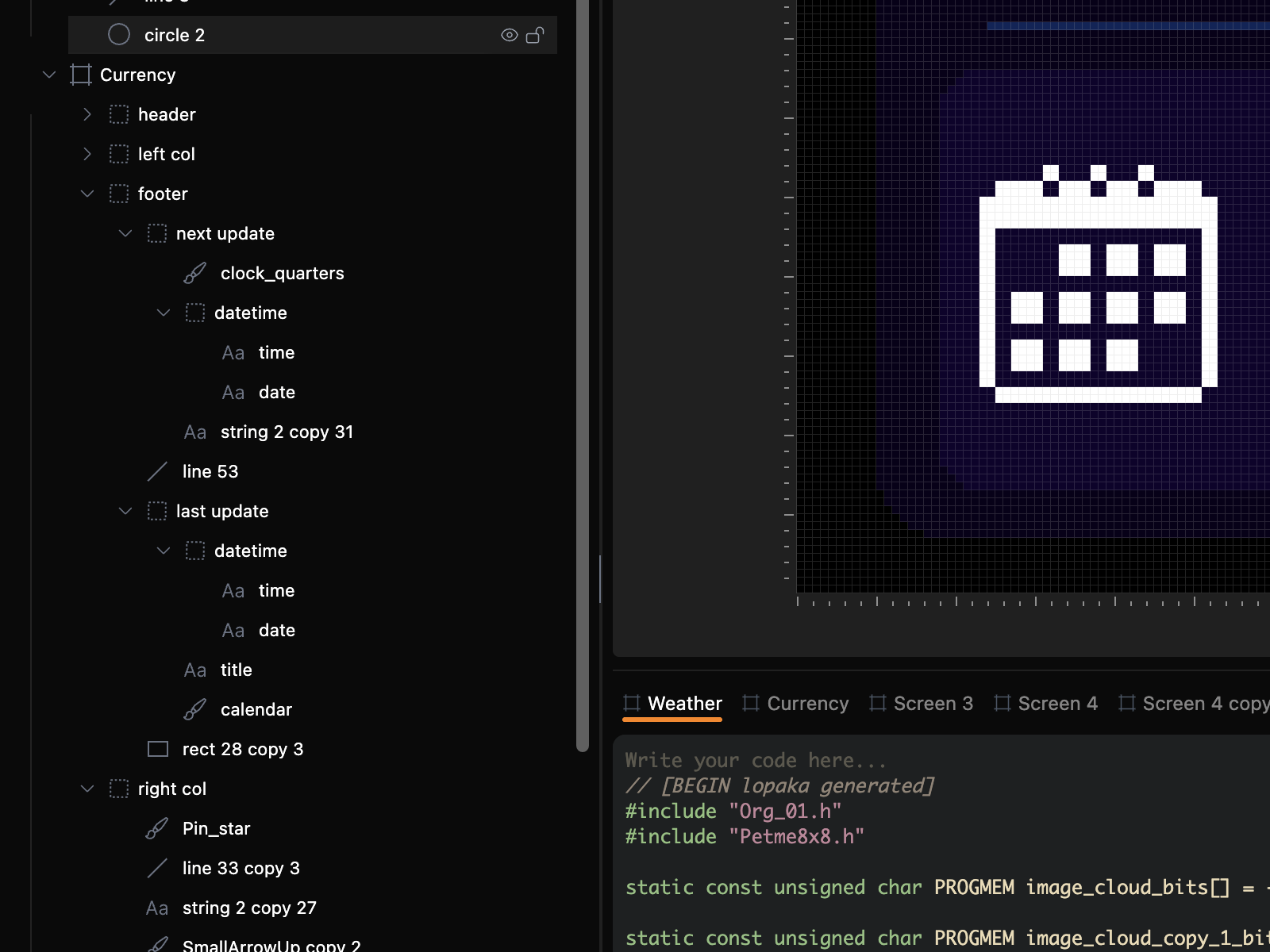Collapse the next update group

125,233
